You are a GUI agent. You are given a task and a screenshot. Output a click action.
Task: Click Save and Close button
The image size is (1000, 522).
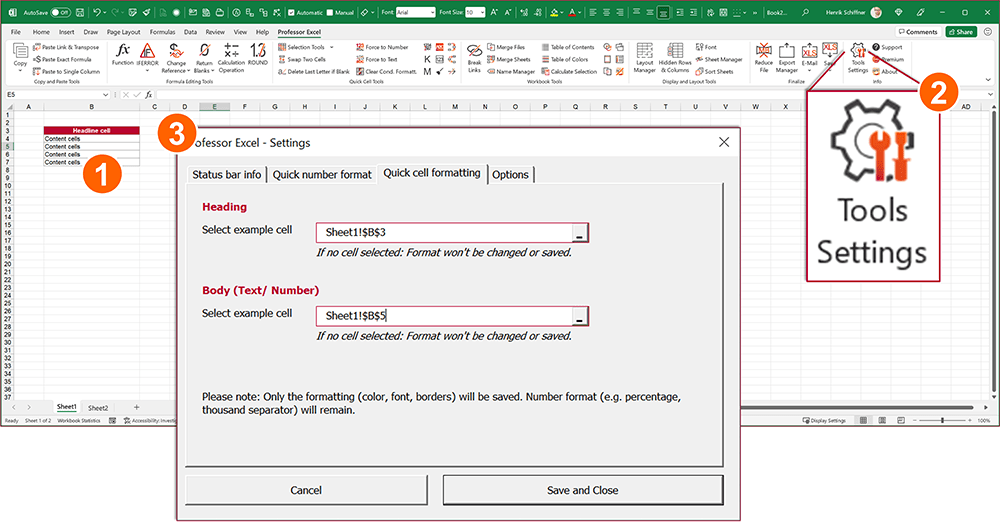(583, 490)
